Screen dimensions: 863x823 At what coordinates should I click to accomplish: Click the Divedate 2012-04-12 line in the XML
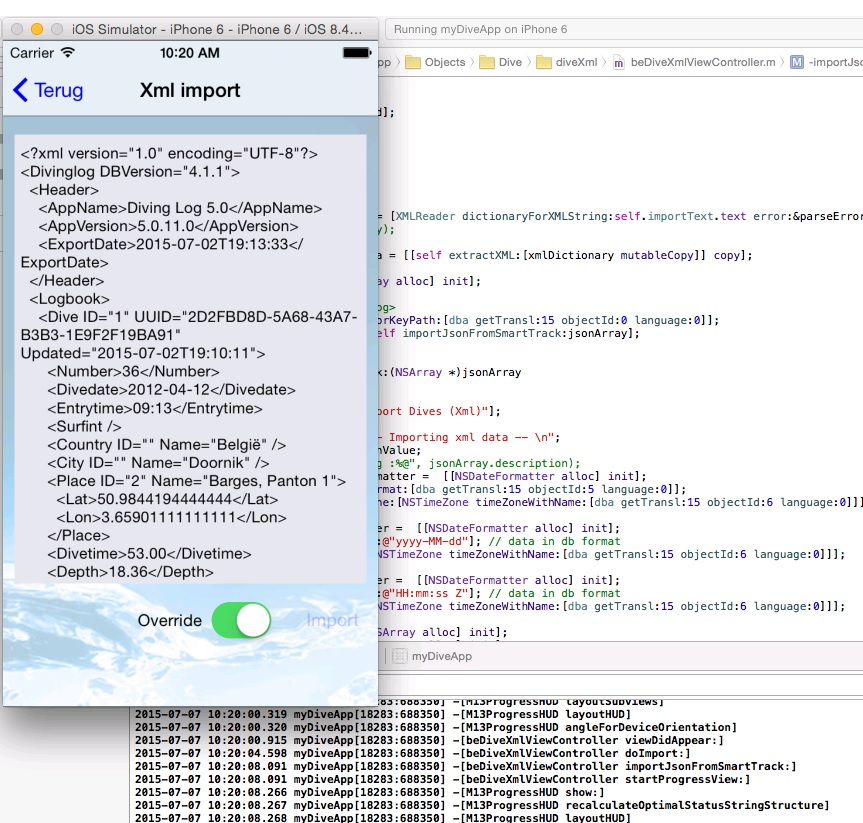coord(171,390)
